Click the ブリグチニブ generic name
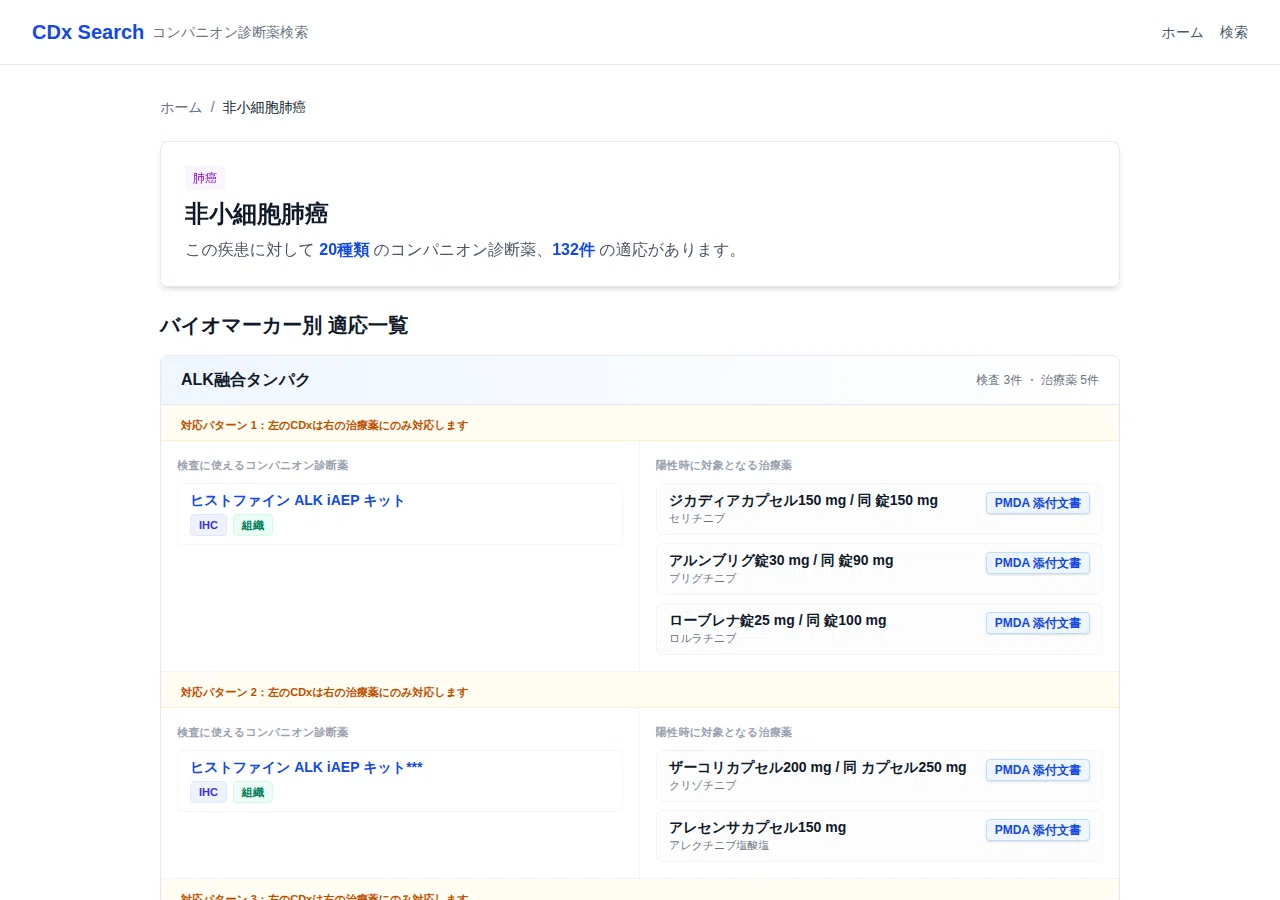The width and height of the screenshot is (1280, 900). pos(703,578)
